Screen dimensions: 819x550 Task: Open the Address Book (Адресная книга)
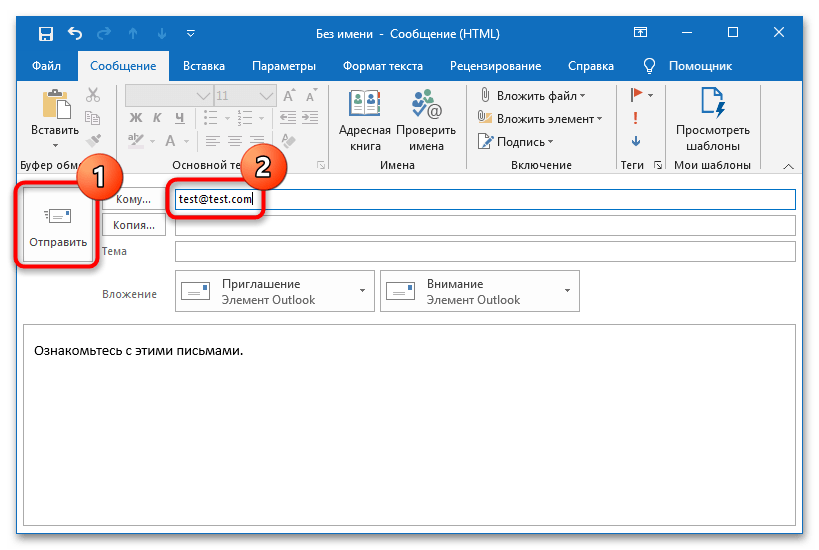[x=364, y=120]
